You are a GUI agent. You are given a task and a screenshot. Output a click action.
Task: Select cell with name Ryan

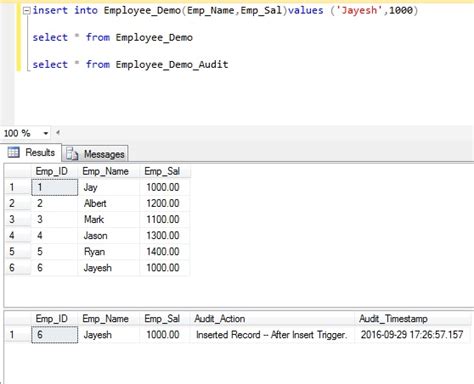[x=109, y=251]
